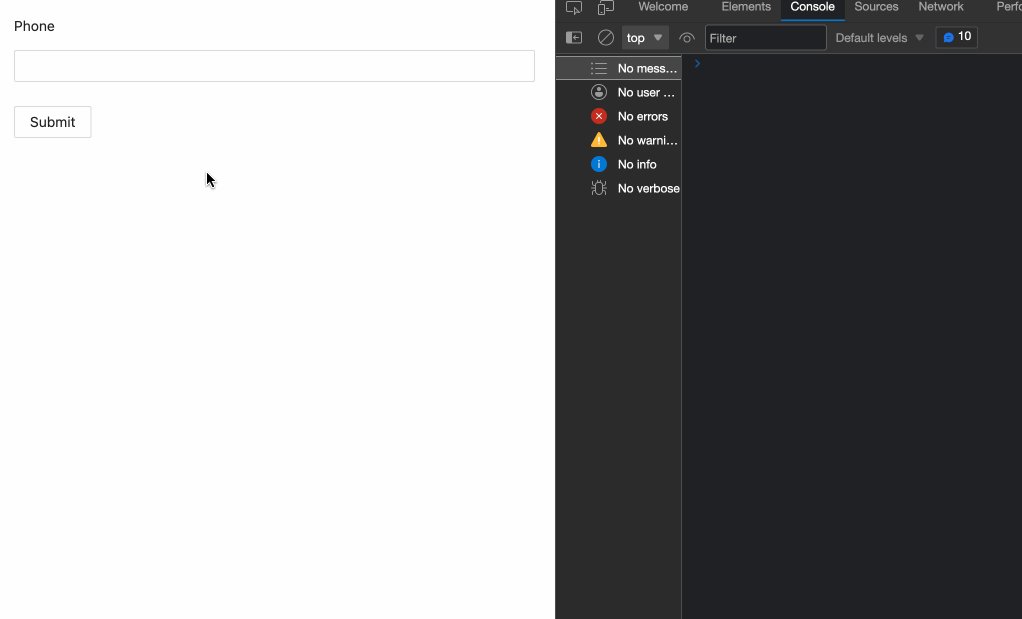Select the No messages list item

pyautogui.click(x=635, y=68)
